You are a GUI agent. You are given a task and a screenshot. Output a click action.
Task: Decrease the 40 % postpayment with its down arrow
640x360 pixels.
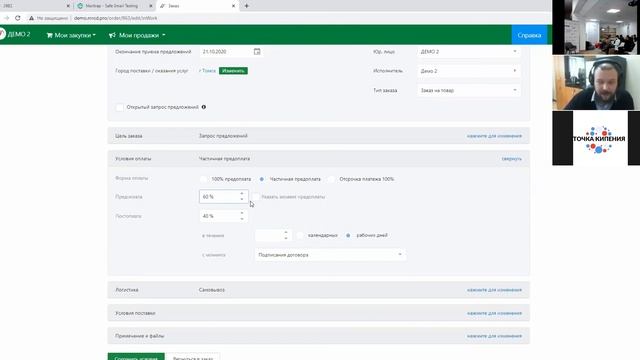(x=242, y=219)
